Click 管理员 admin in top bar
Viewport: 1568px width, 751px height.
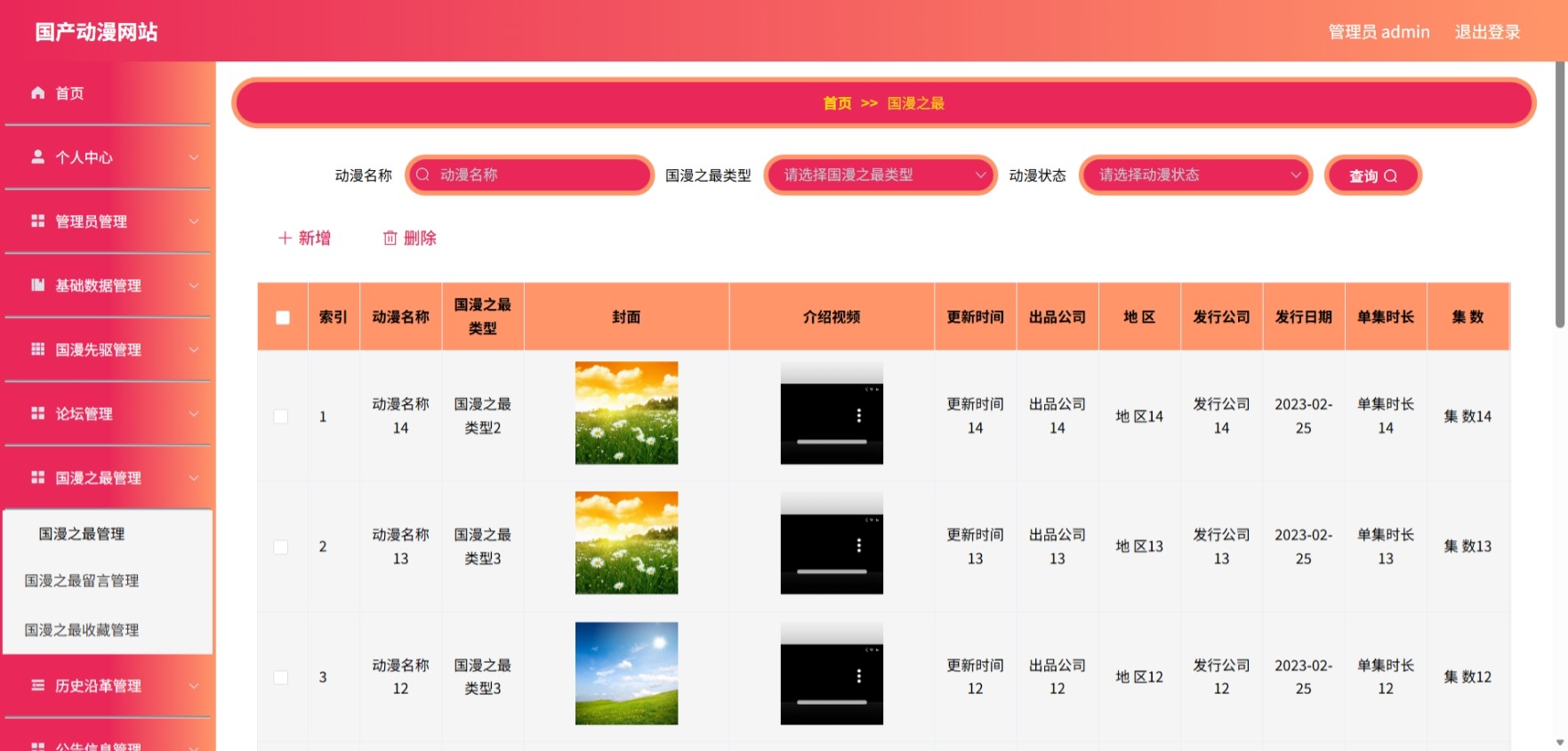pos(1379,32)
